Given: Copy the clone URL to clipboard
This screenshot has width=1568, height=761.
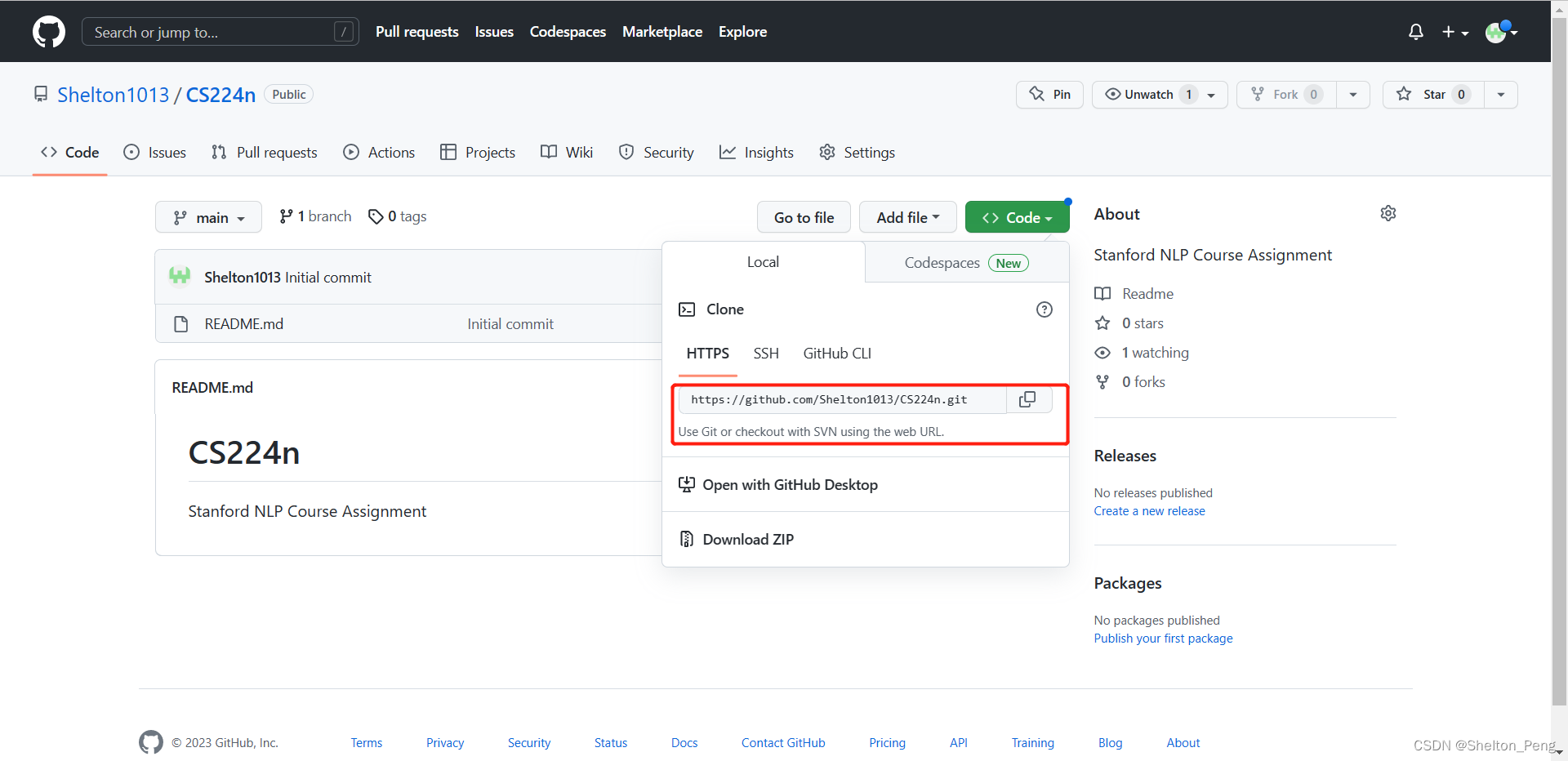Looking at the screenshot, I should [x=1027, y=399].
